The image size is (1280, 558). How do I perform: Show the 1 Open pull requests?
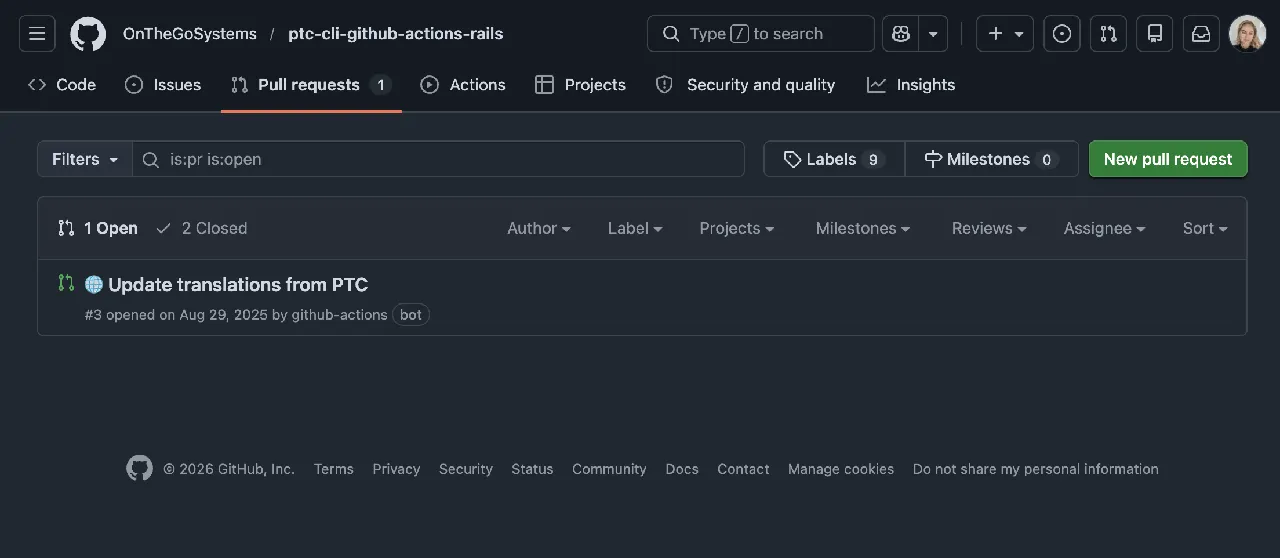coord(98,228)
